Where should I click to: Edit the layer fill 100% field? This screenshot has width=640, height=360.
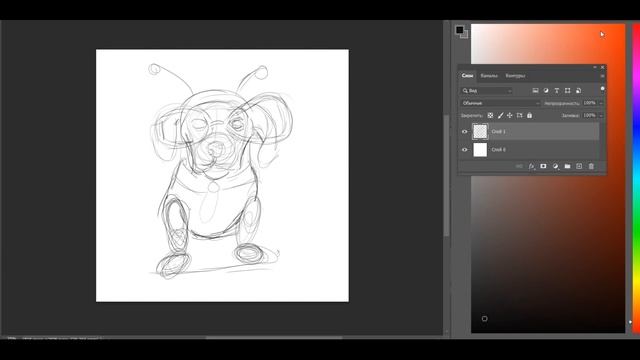(590, 116)
